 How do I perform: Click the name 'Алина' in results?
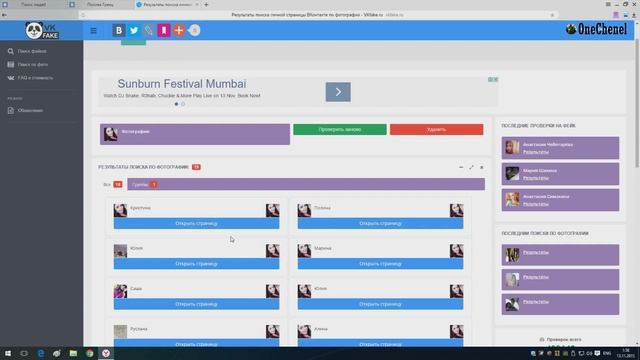(x=321, y=329)
